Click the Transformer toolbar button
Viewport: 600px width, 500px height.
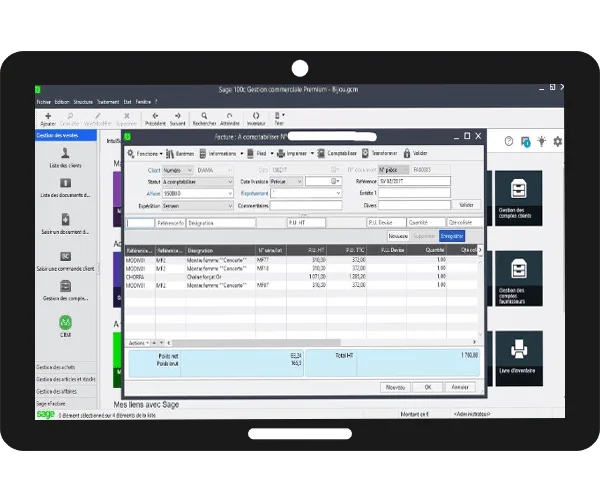pyautogui.click(x=380, y=153)
